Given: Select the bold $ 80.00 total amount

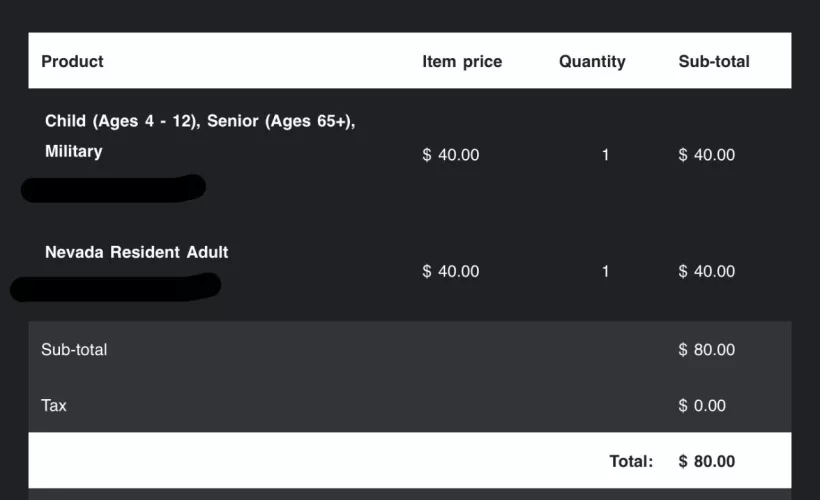Looking at the screenshot, I should tap(706, 461).
